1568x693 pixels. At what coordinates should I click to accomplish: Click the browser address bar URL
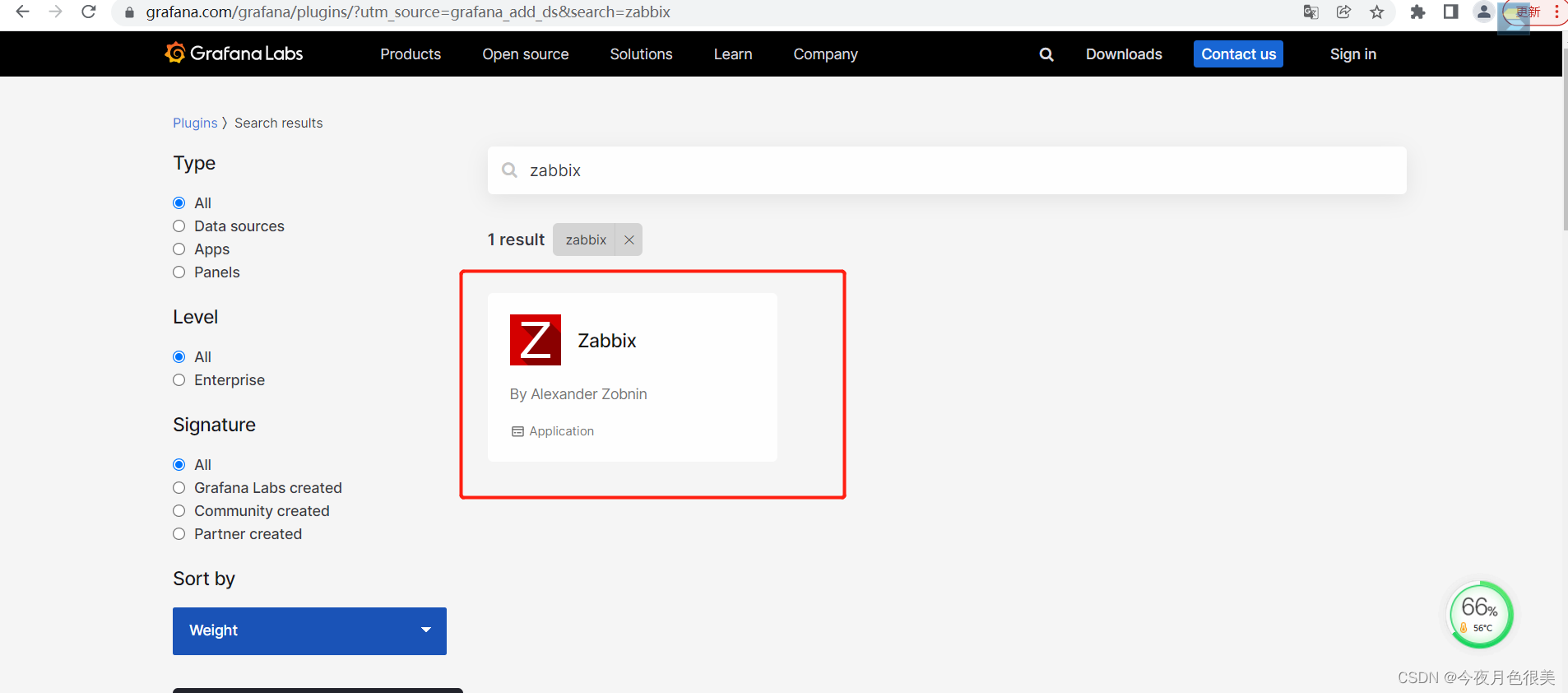tap(408, 12)
